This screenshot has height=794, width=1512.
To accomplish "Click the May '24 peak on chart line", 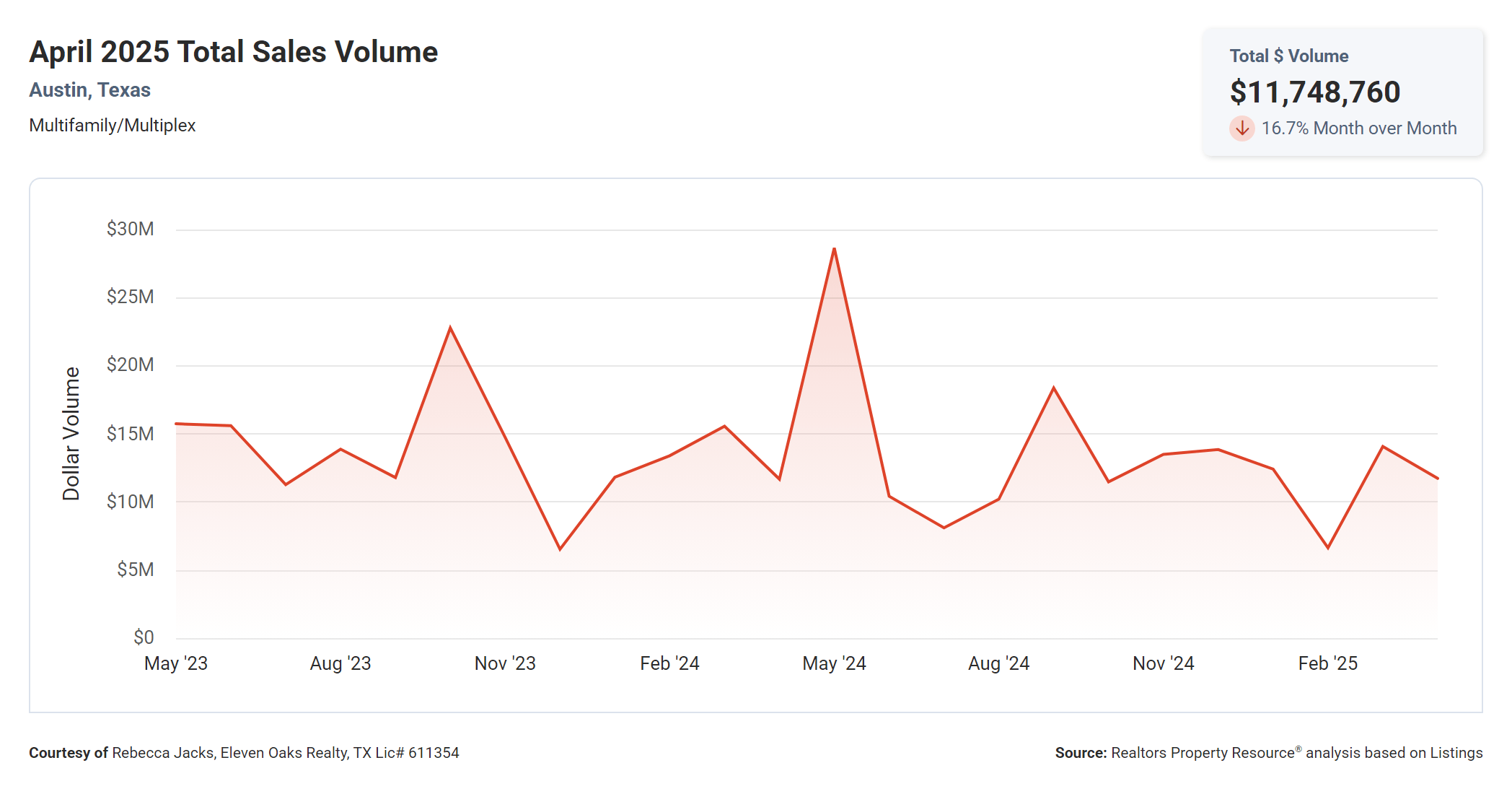I will pos(834,250).
